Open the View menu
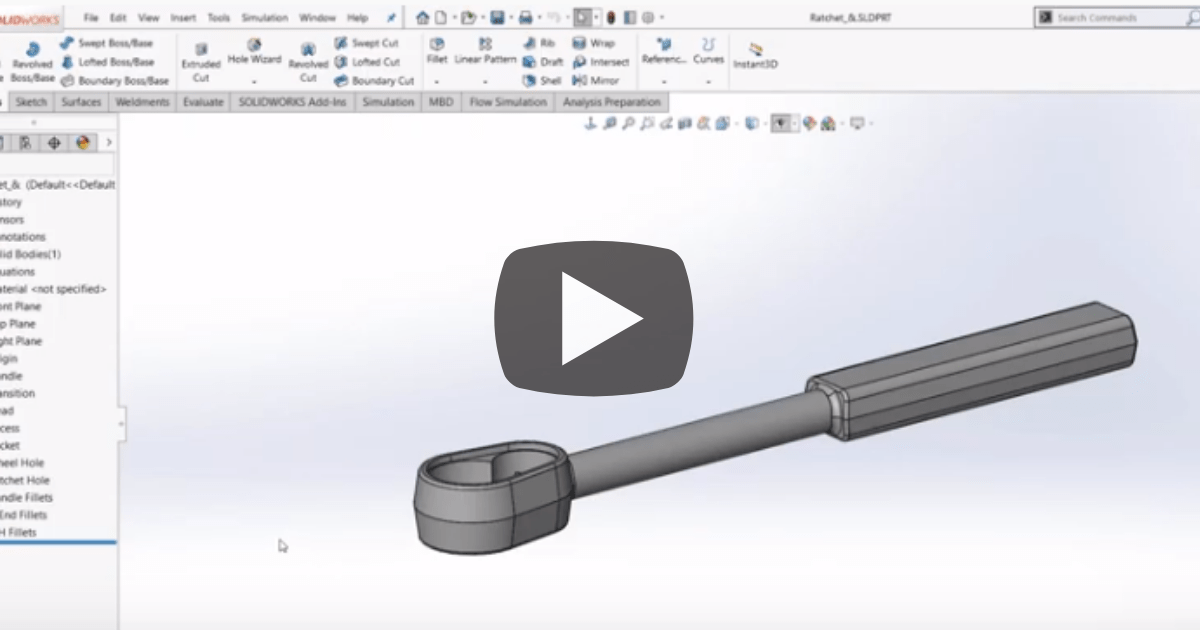Viewport: 1200px width, 630px height. click(x=148, y=17)
